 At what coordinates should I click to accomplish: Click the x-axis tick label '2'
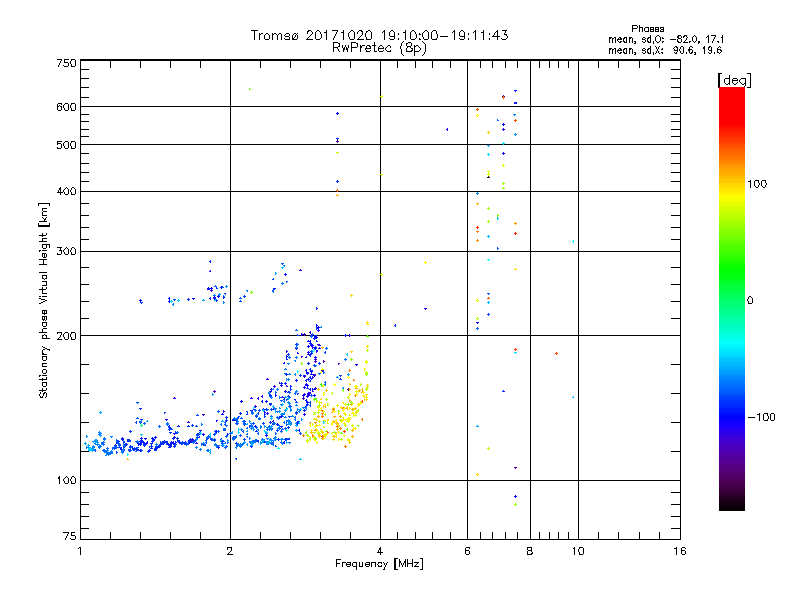click(230, 551)
